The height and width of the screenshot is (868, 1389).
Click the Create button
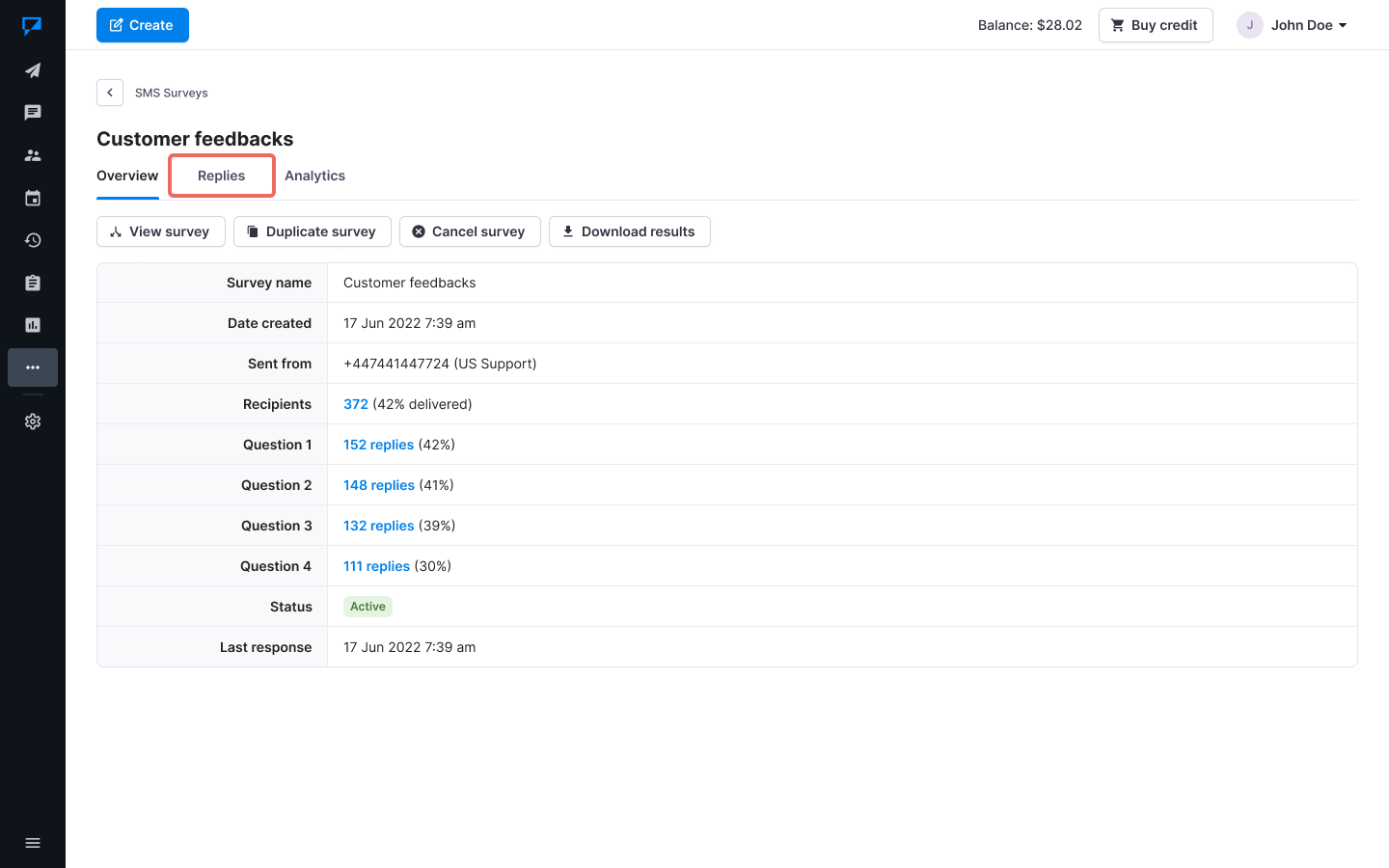(x=143, y=25)
